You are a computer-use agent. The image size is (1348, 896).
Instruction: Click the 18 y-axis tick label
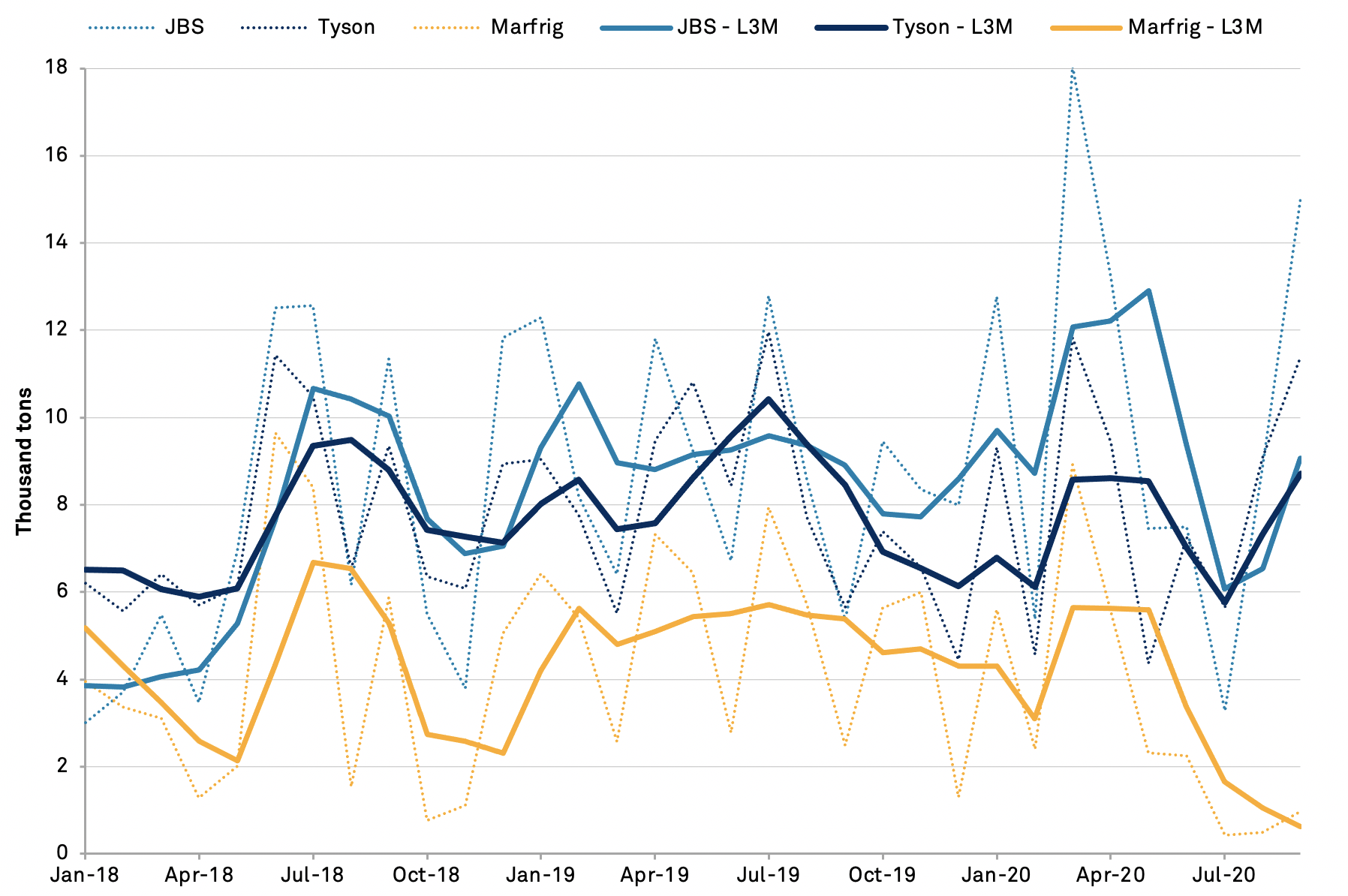click(56, 68)
